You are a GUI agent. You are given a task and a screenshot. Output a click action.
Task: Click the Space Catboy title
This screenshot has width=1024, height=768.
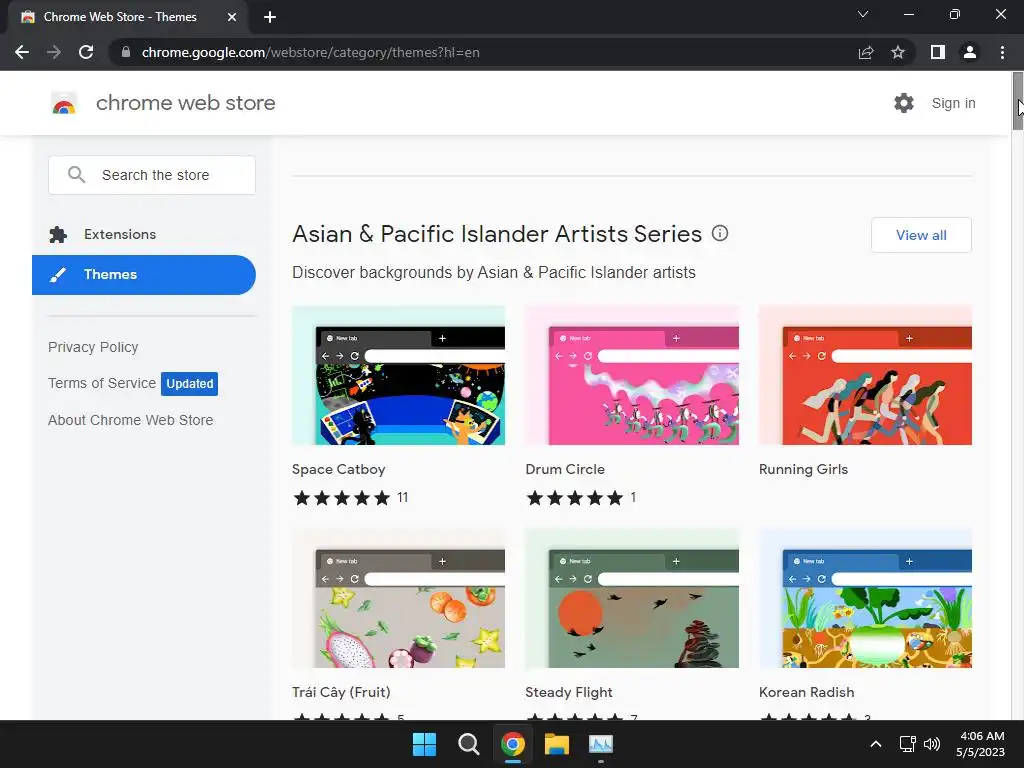click(338, 469)
